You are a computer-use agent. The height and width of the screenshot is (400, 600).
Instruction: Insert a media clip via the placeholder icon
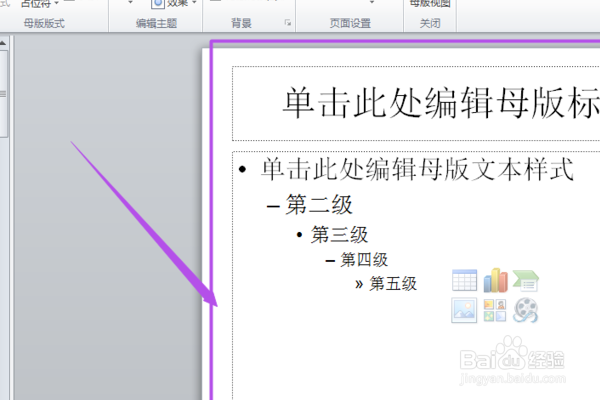[x=526, y=310]
